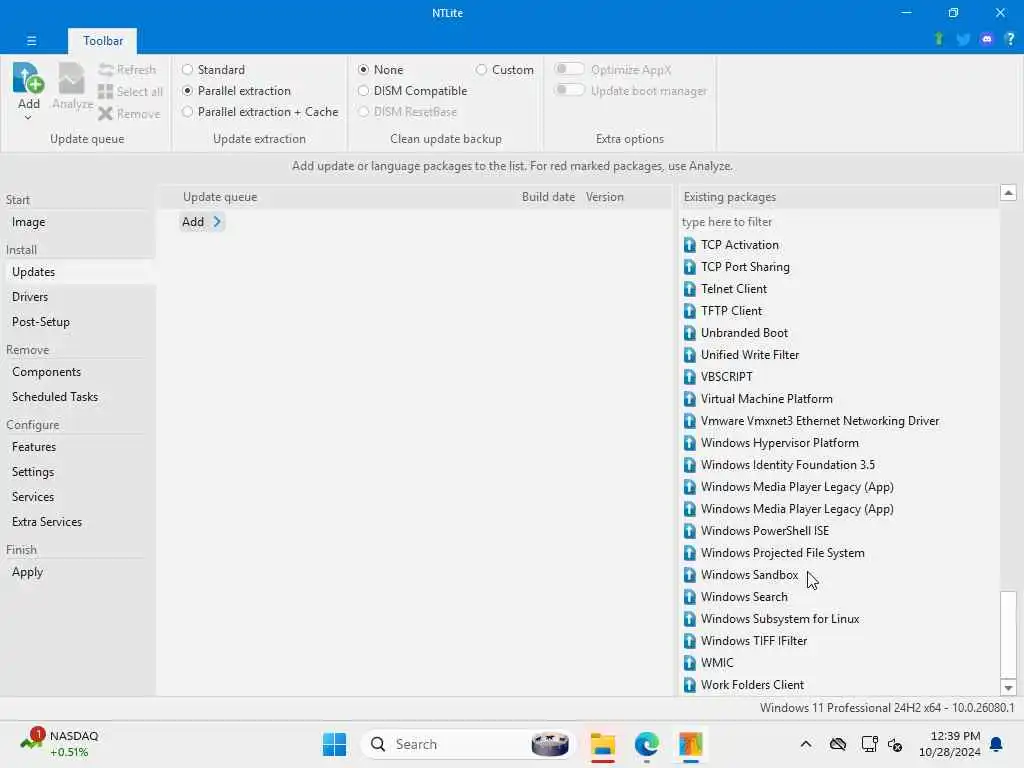Open the hamburger menu icon
The image size is (1024, 768).
pos(31,40)
